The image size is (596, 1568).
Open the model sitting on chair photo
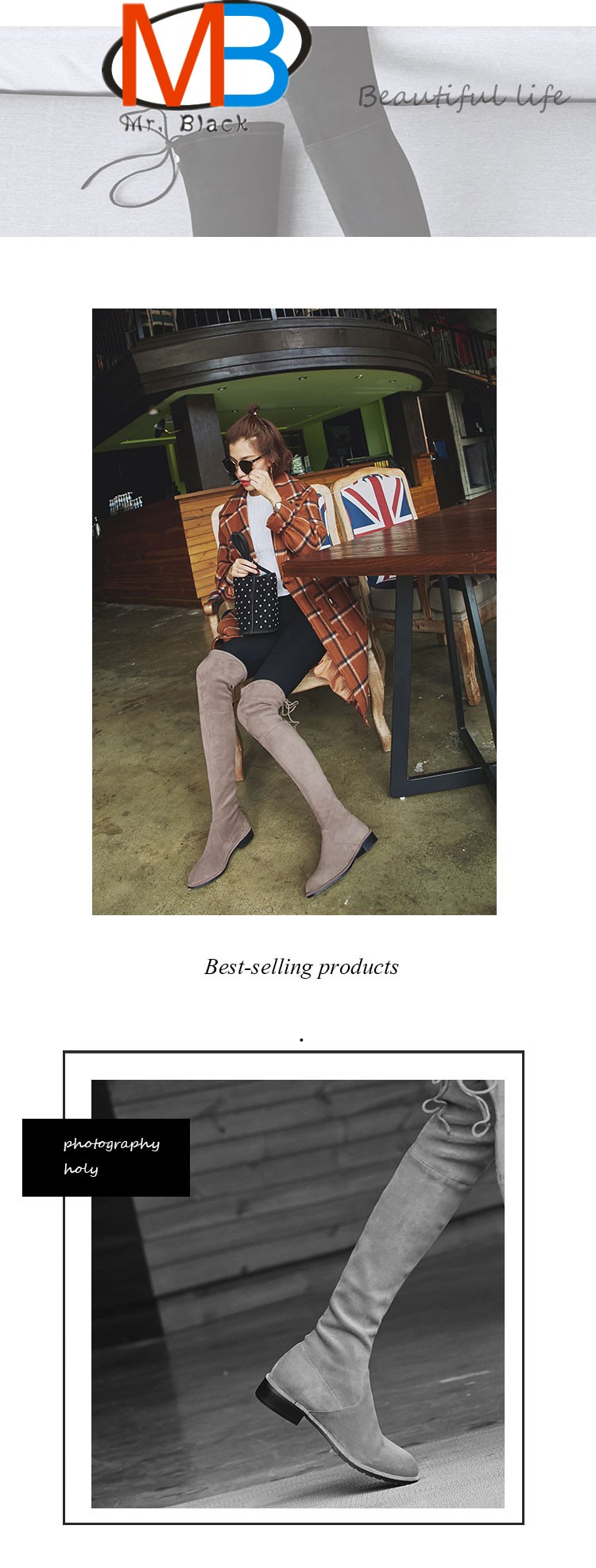(x=294, y=611)
